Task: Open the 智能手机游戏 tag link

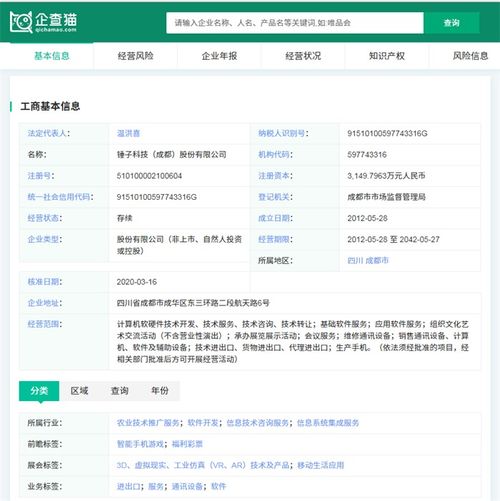Action: [140, 444]
